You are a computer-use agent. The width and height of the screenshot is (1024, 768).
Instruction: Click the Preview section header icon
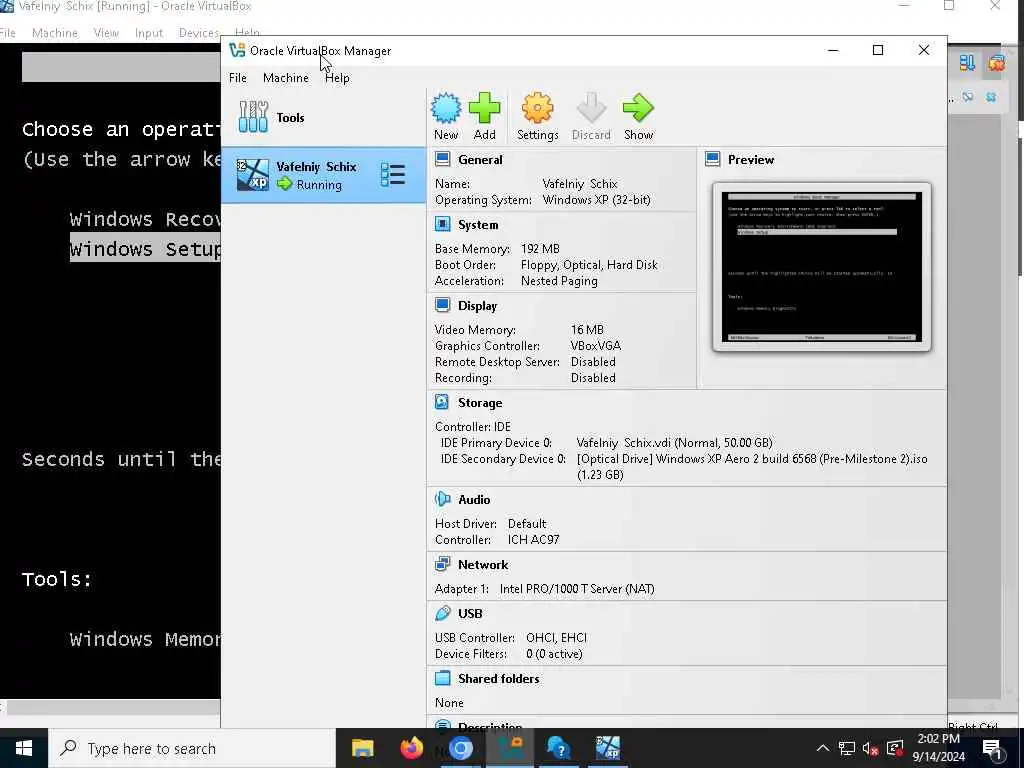712,159
